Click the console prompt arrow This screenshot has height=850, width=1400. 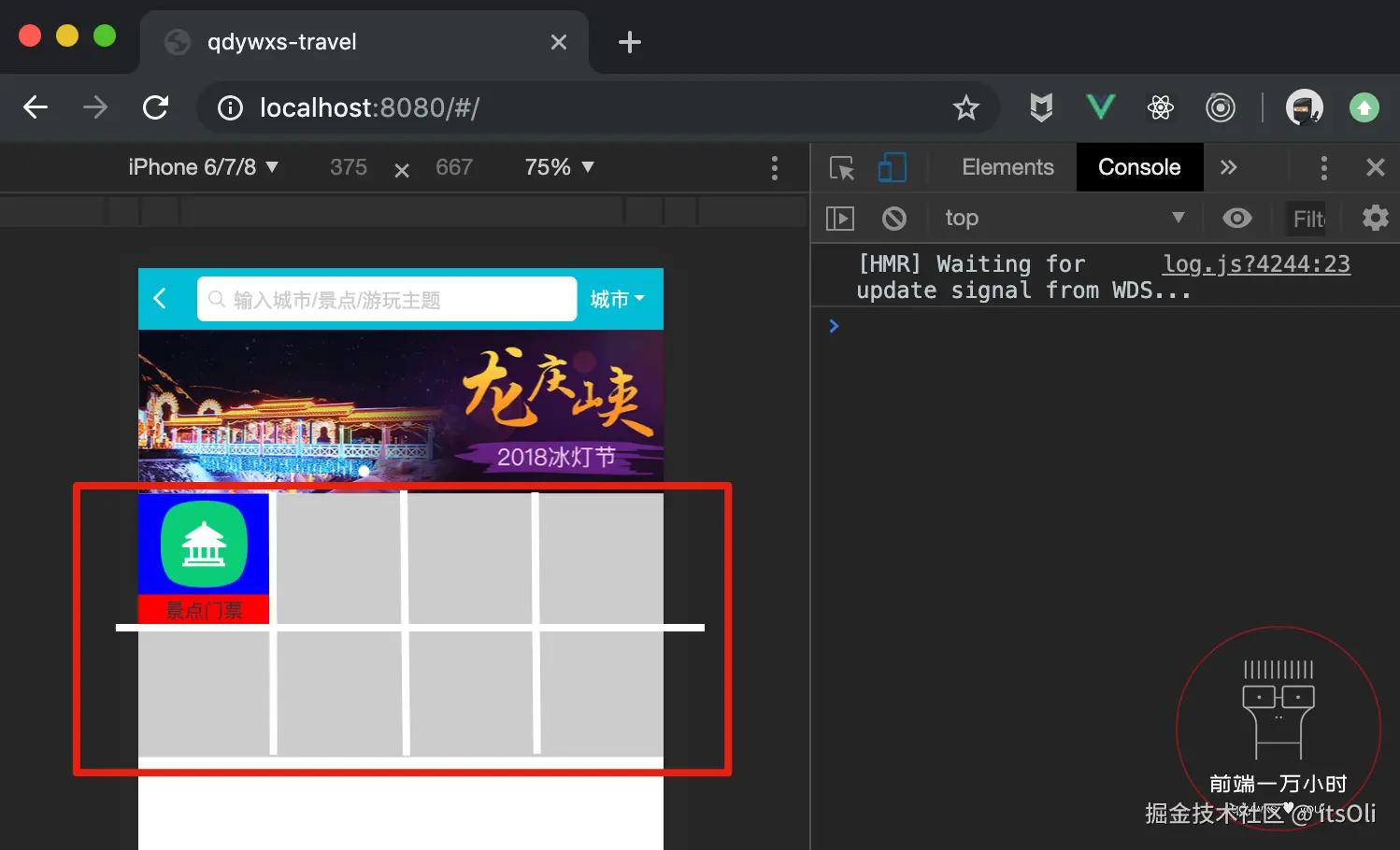[x=834, y=326]
